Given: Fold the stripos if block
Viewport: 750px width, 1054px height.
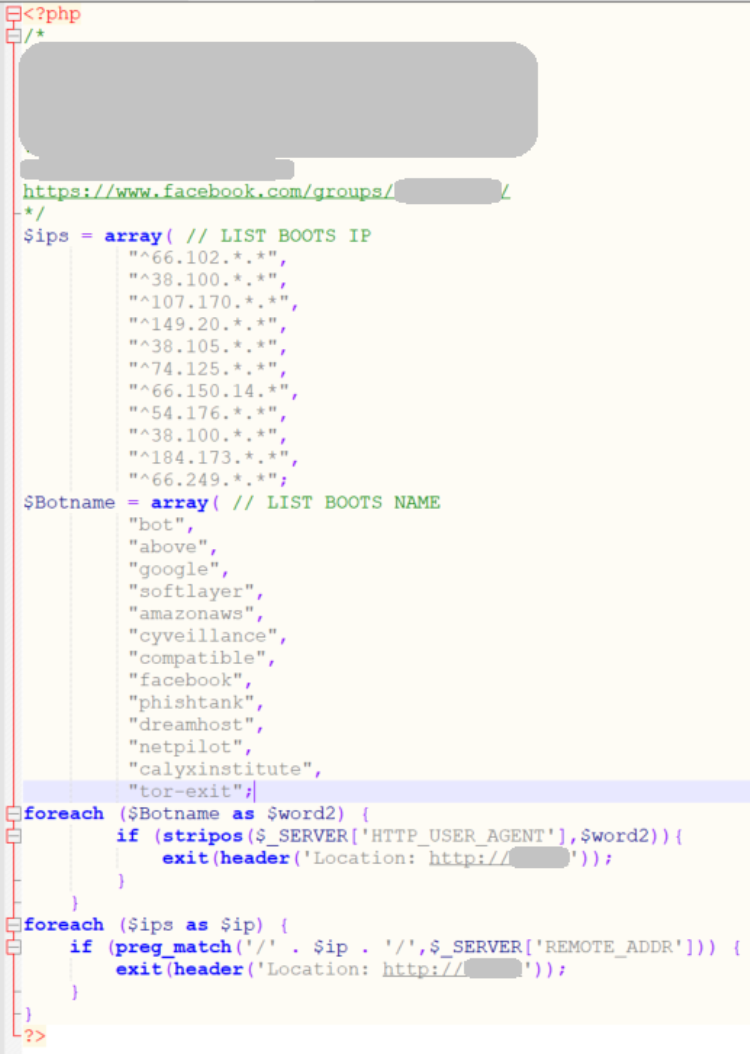Looking at the screenshot, I should (13, 836).
